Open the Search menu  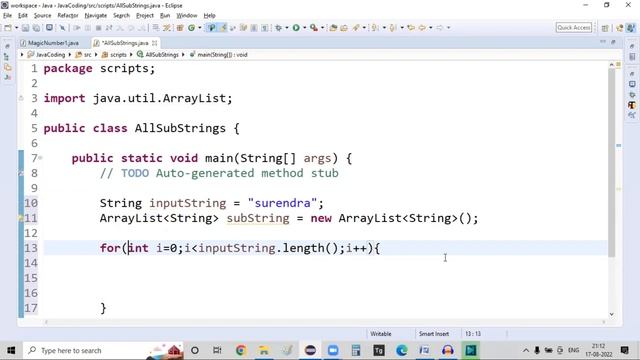[121, 16]
